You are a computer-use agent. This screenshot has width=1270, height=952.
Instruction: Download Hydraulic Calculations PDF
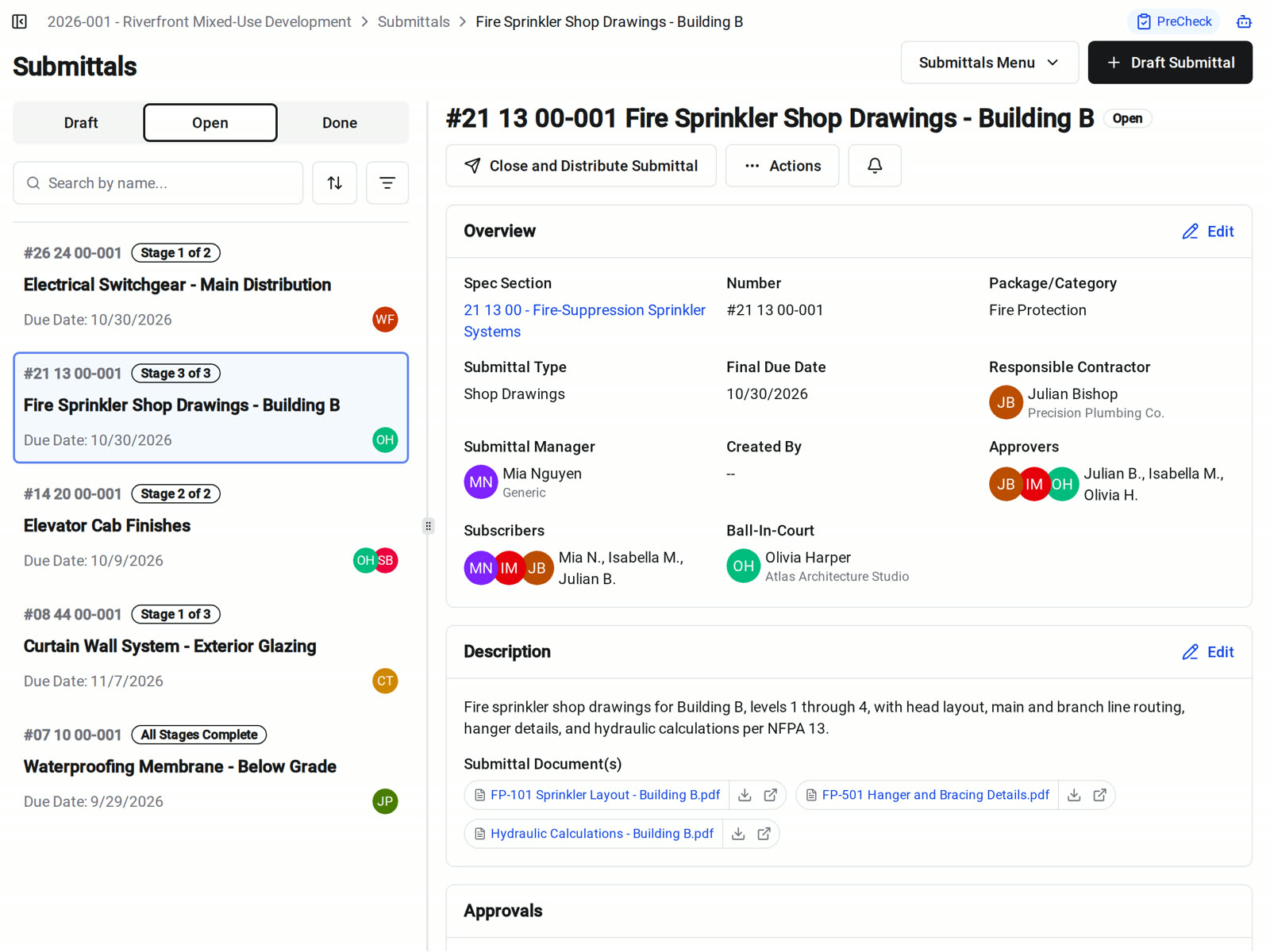(738, 834)
